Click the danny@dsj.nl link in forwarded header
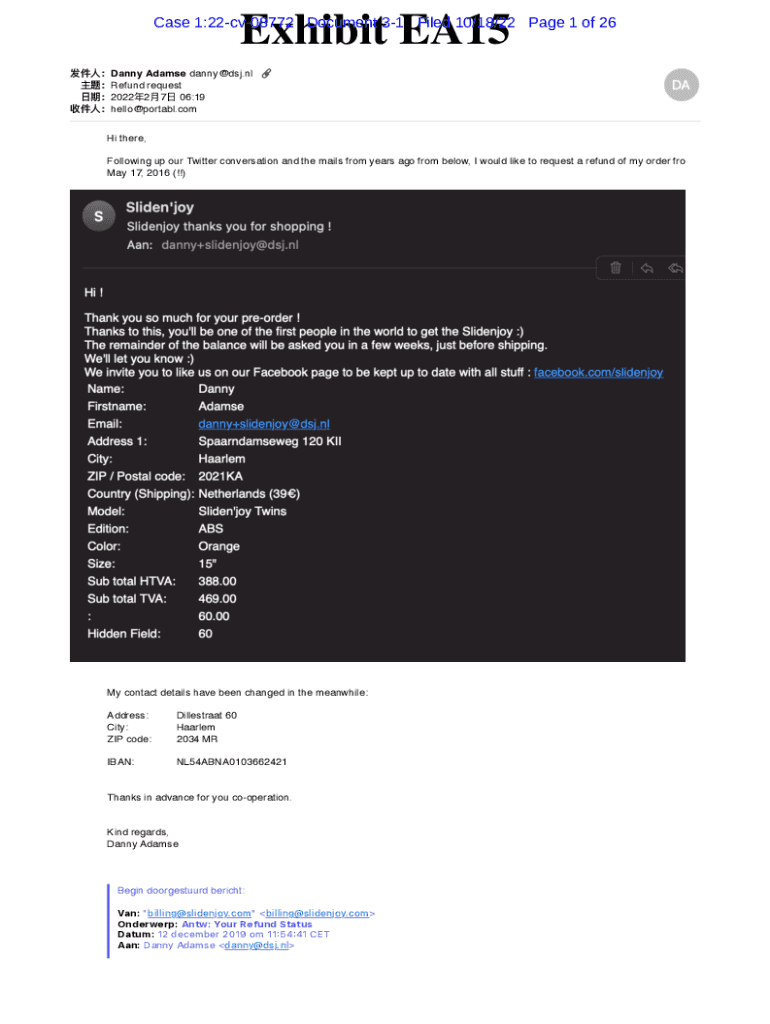Screen dimensions: 770x1024 [x=256, y=945]
